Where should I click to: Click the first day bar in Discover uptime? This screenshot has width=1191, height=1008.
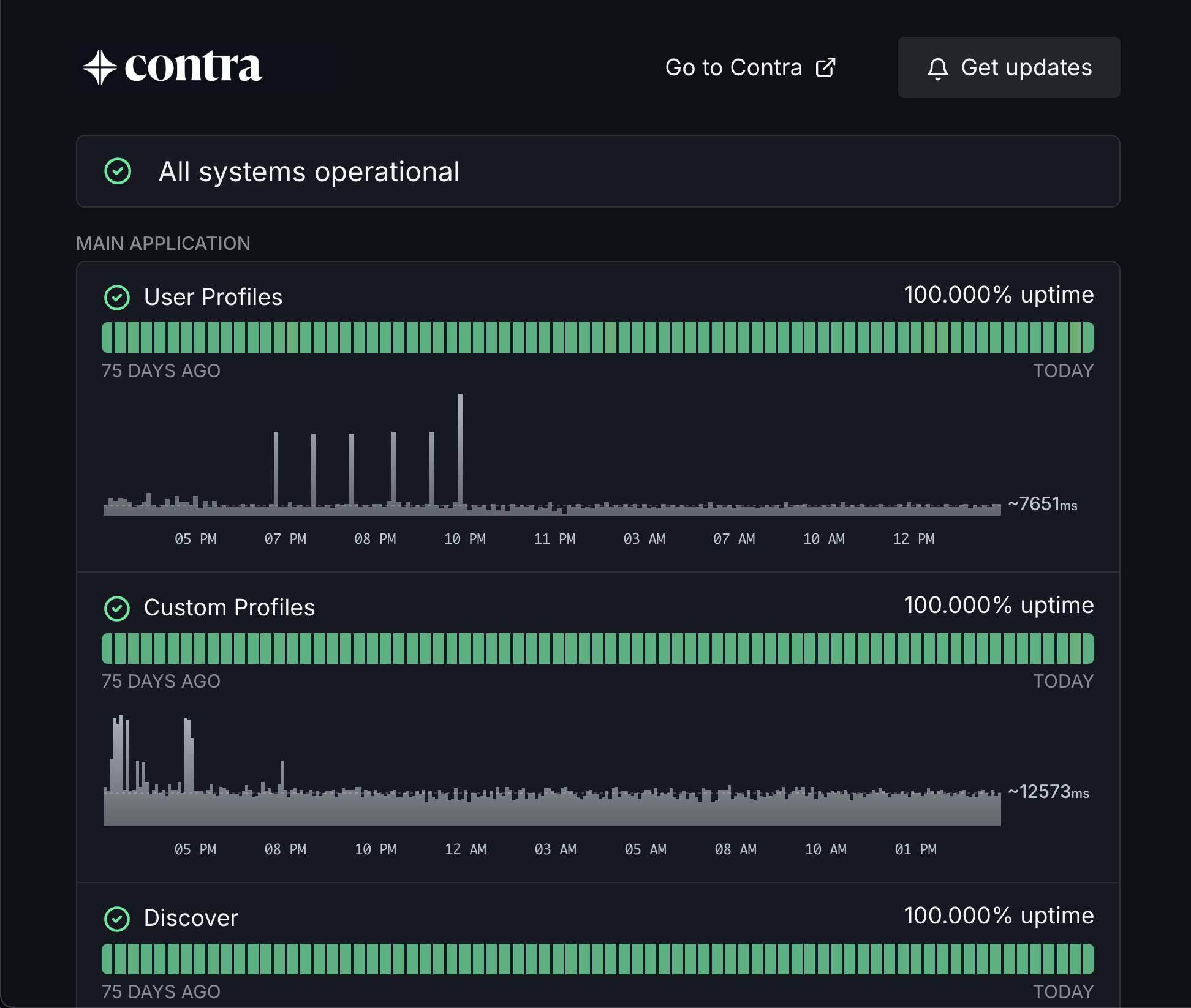point(107,959)
